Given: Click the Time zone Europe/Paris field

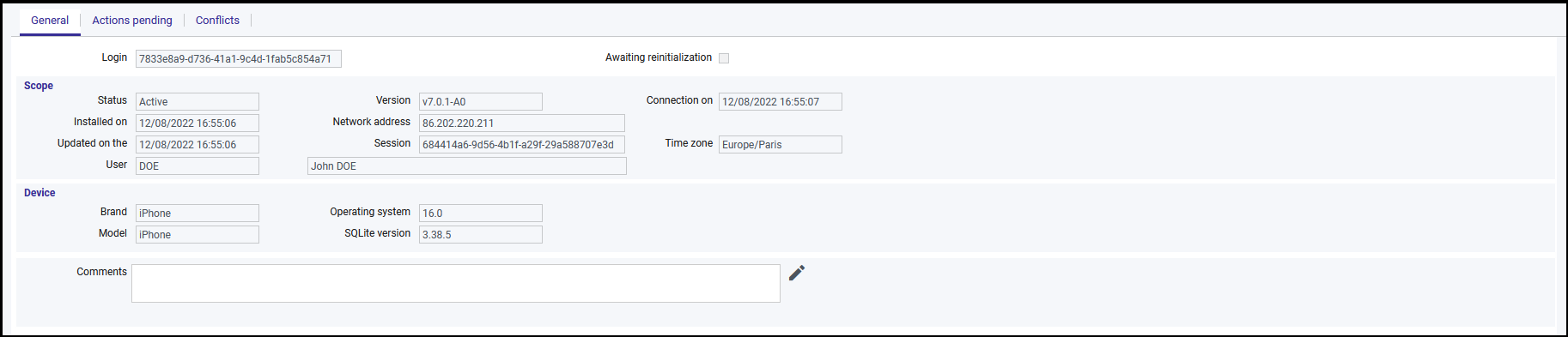Looking at the screenshot, I should (781, 144).
